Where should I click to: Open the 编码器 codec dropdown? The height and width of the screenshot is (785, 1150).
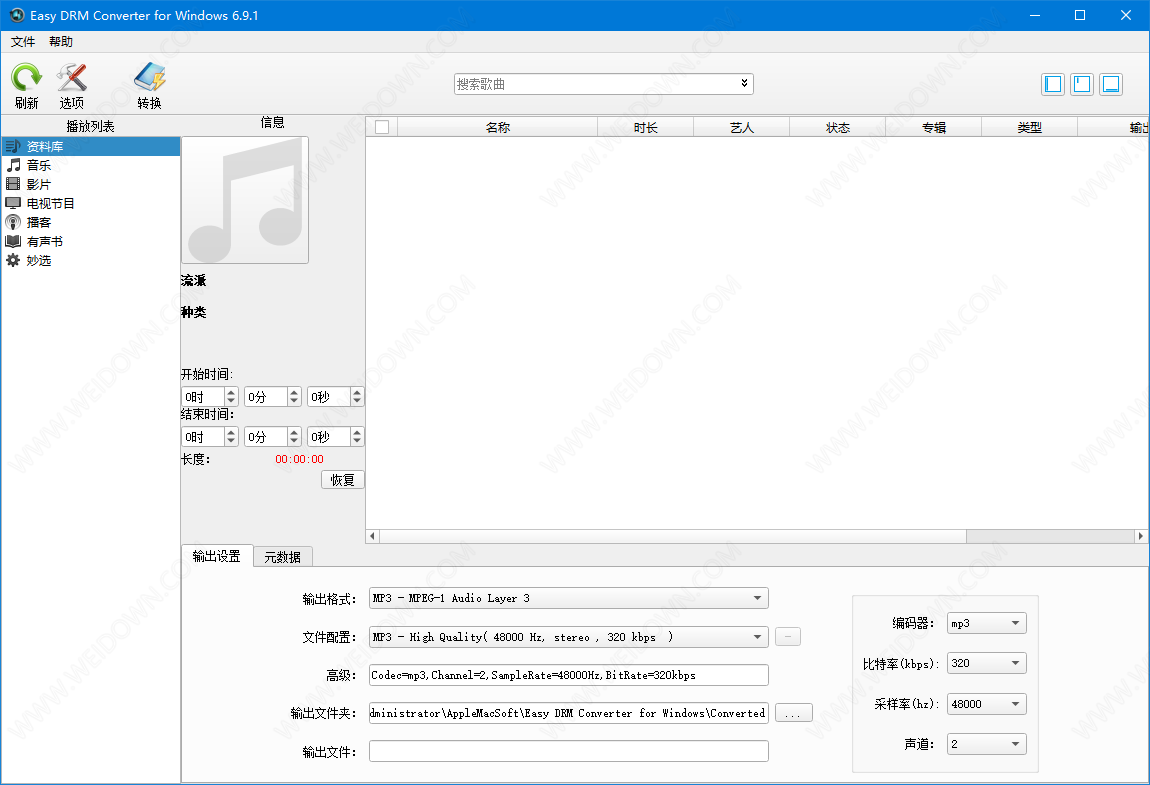[986, 623]
